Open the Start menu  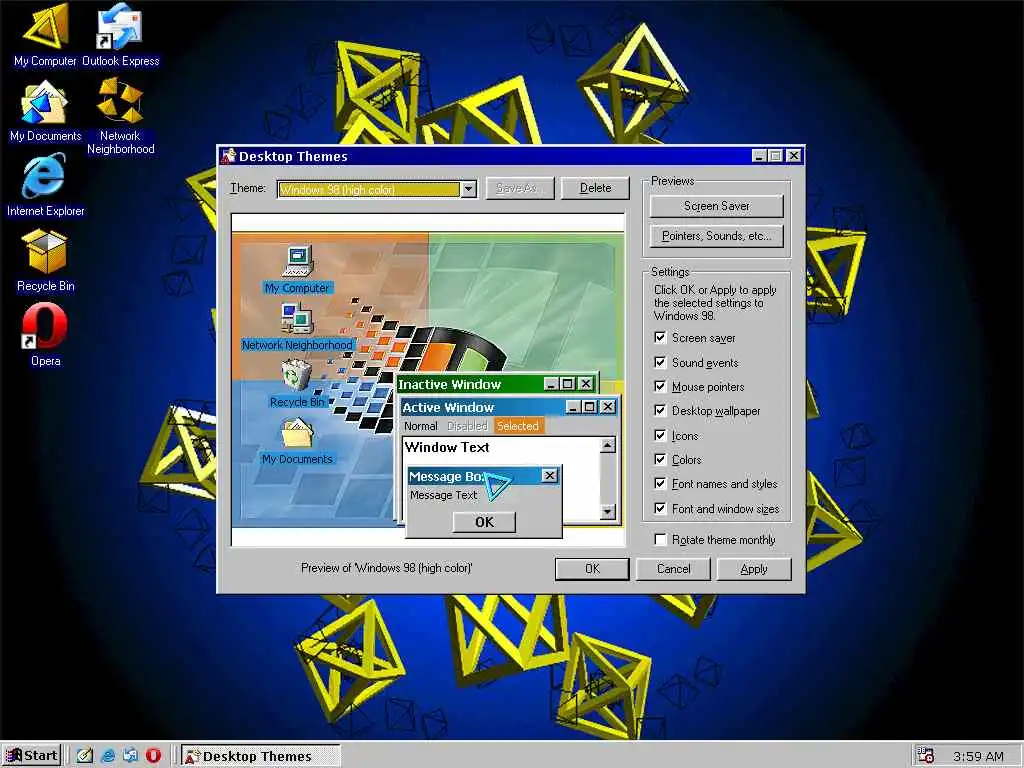[x=32, y=756]
